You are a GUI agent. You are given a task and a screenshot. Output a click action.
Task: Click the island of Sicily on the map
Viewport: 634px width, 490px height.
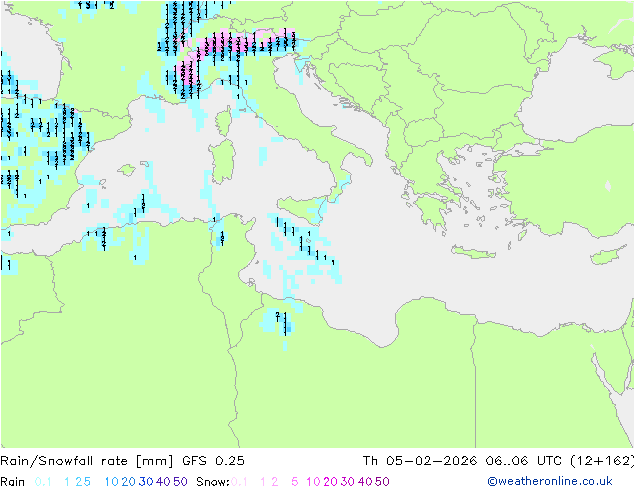point(302,210)
